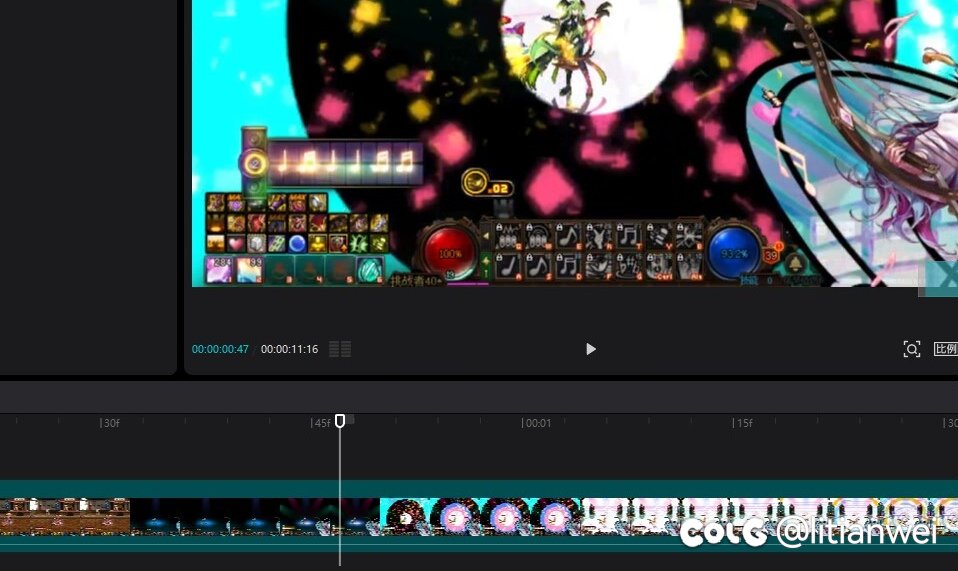Screen dimensions: 958x571
Task: Click the total duration 00:00:11:16
Action: point(290,349)
